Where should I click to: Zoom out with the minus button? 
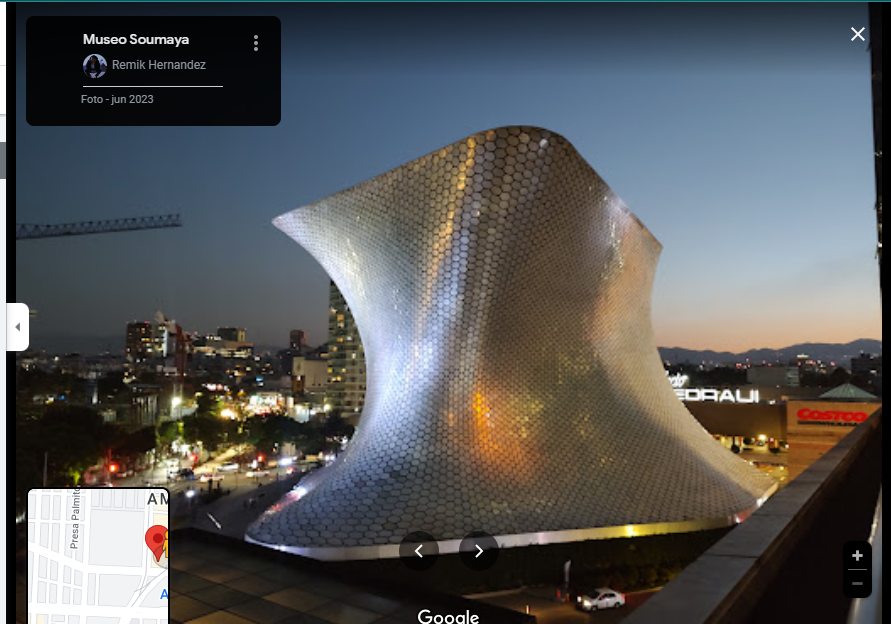pyautogui.click(x=857, y=583)
